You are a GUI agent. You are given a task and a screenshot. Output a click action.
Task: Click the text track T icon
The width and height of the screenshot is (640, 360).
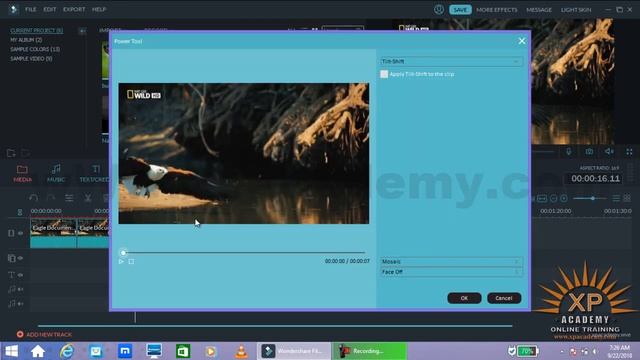click(x=11, y=275)
